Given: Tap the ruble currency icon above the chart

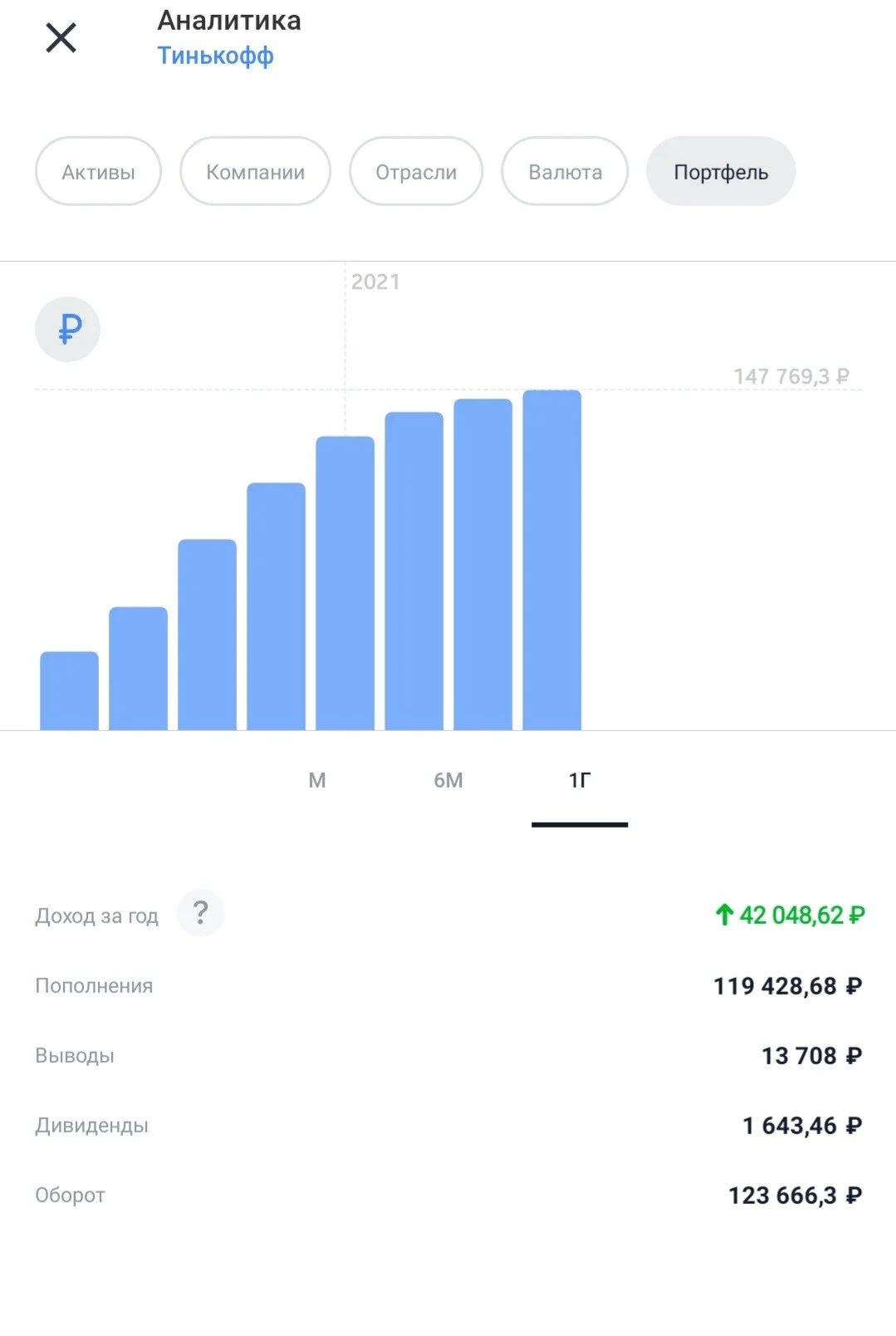Looking at the screenshot, I should pos(67,329).
